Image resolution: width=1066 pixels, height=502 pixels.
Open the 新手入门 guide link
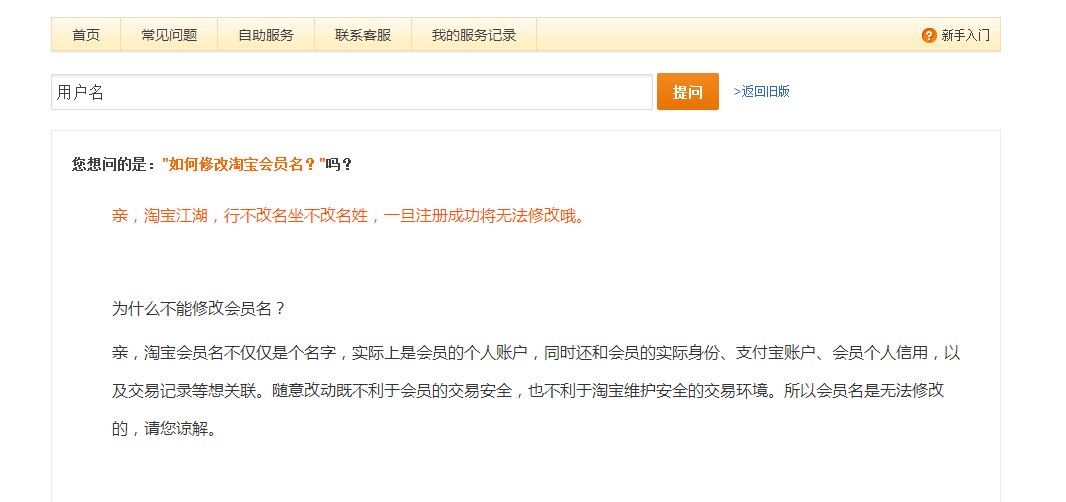tap(965, 35)
